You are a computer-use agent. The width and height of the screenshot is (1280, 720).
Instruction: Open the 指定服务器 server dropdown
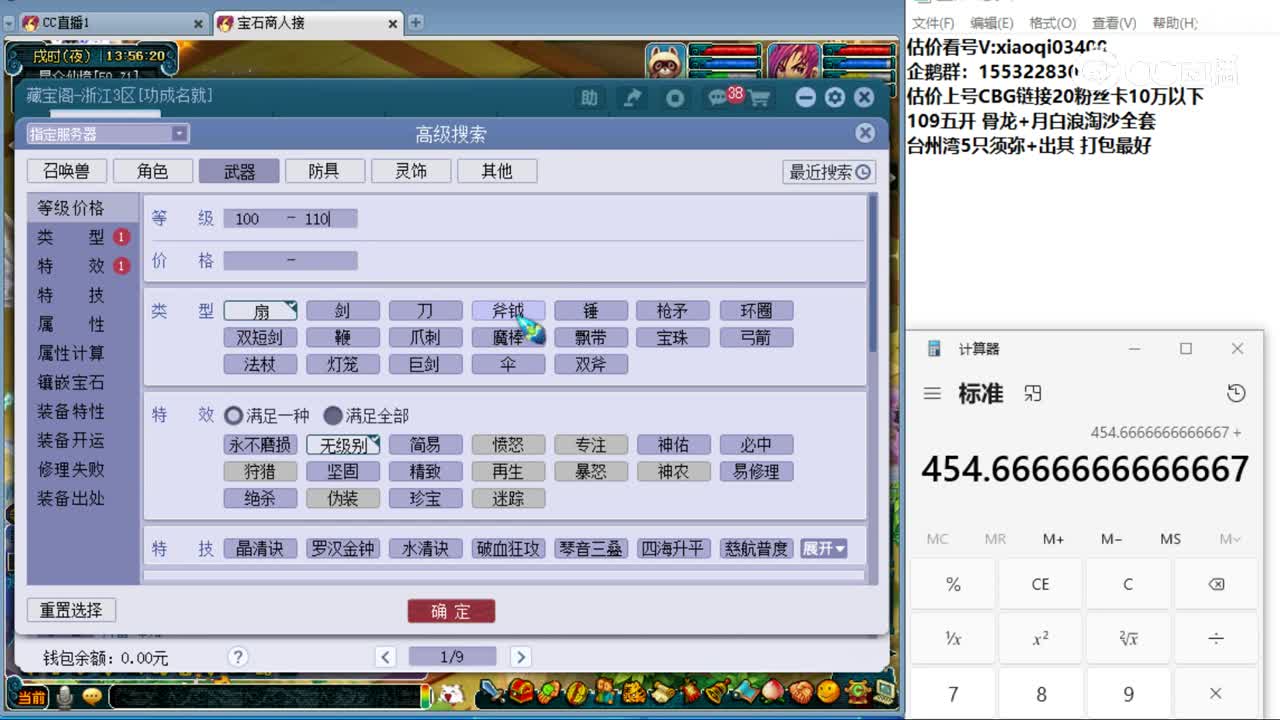pyautogui.click(x=178, y=133)
